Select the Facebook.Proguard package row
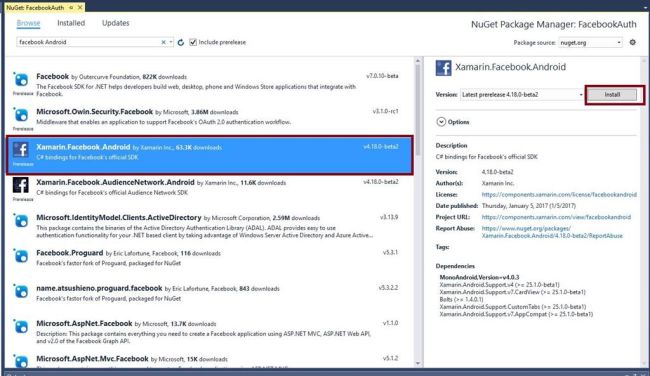This screenshot has height=376, width=650. [209, 260]
